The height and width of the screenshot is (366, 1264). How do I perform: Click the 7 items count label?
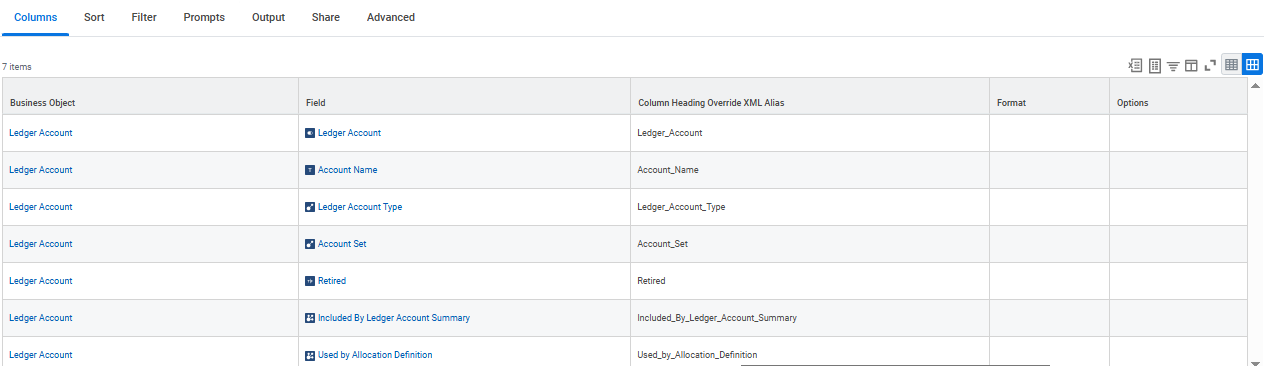click(x=17, y=67)
